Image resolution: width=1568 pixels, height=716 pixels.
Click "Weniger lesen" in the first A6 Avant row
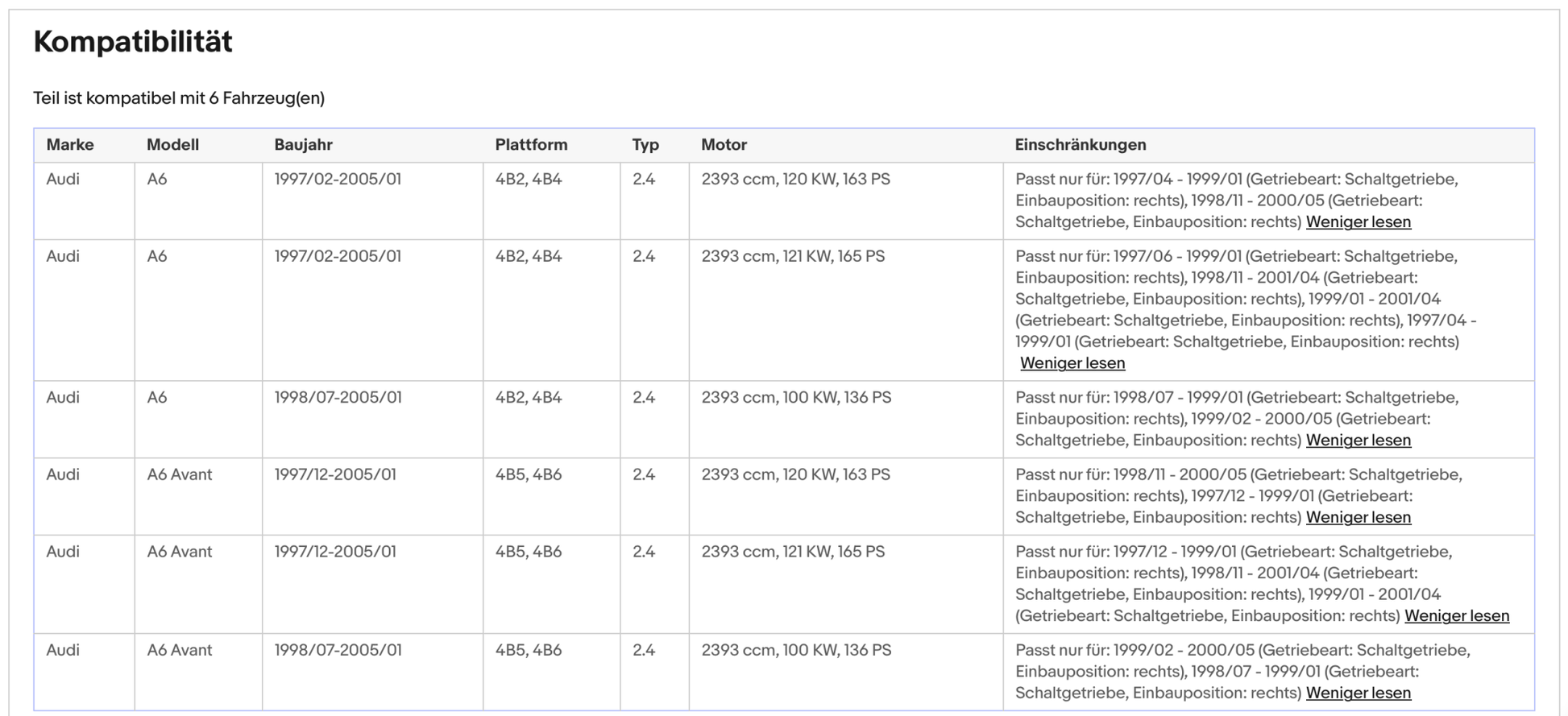pyautogui.click(x=1359, y=518)
